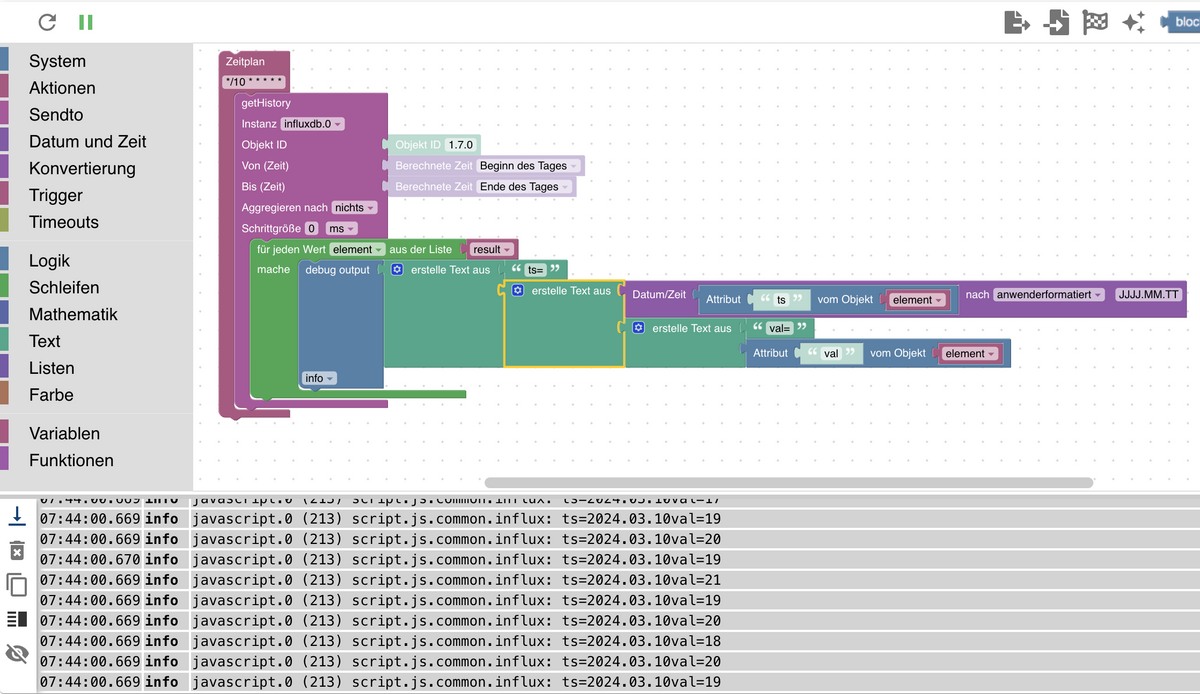Viewport: 1200px width, 694px height.
Task: Select the Konvertierung category
Action: pyautogui.click(x=82, y=169)
